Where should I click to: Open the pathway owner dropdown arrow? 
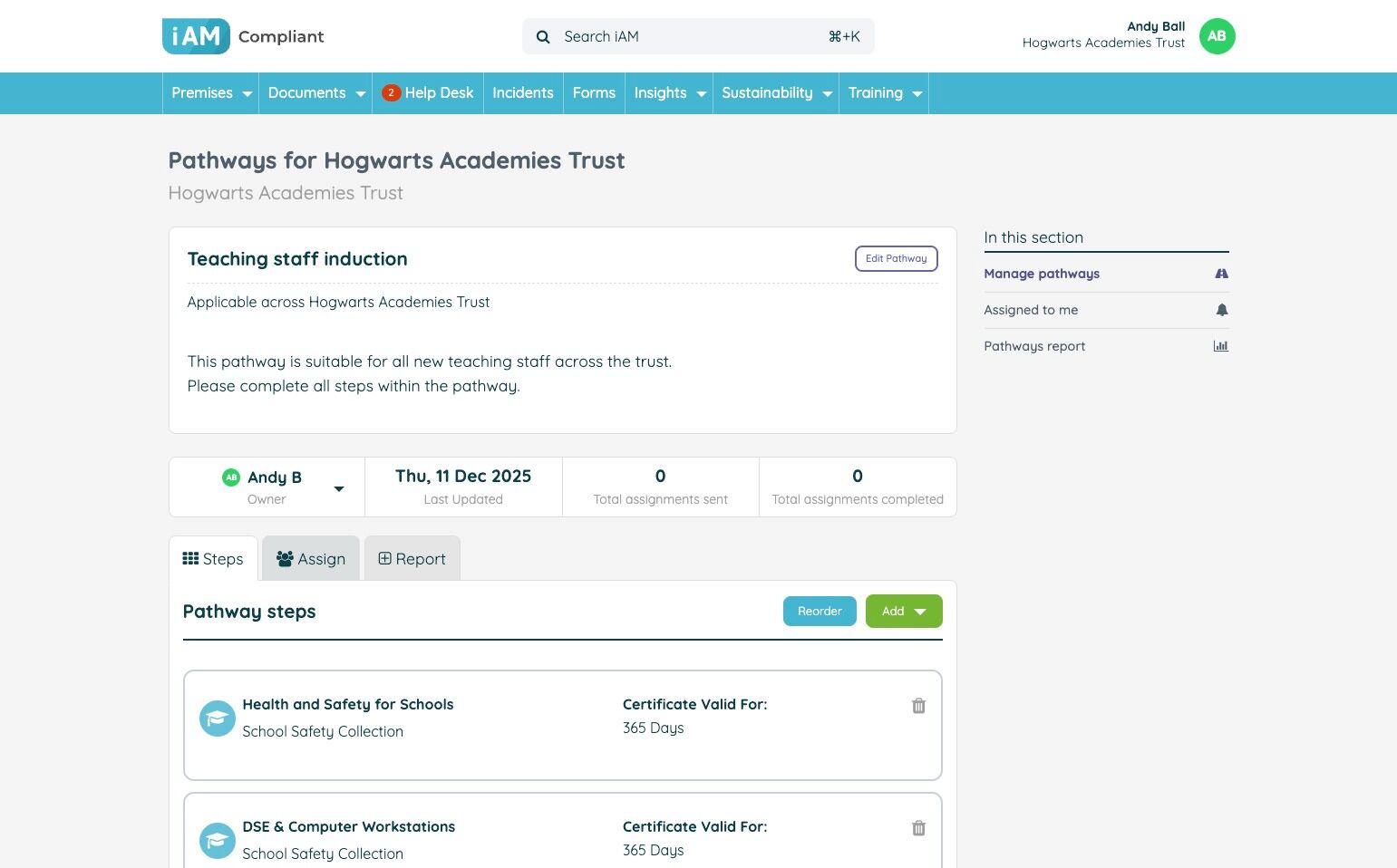(339, 489)
